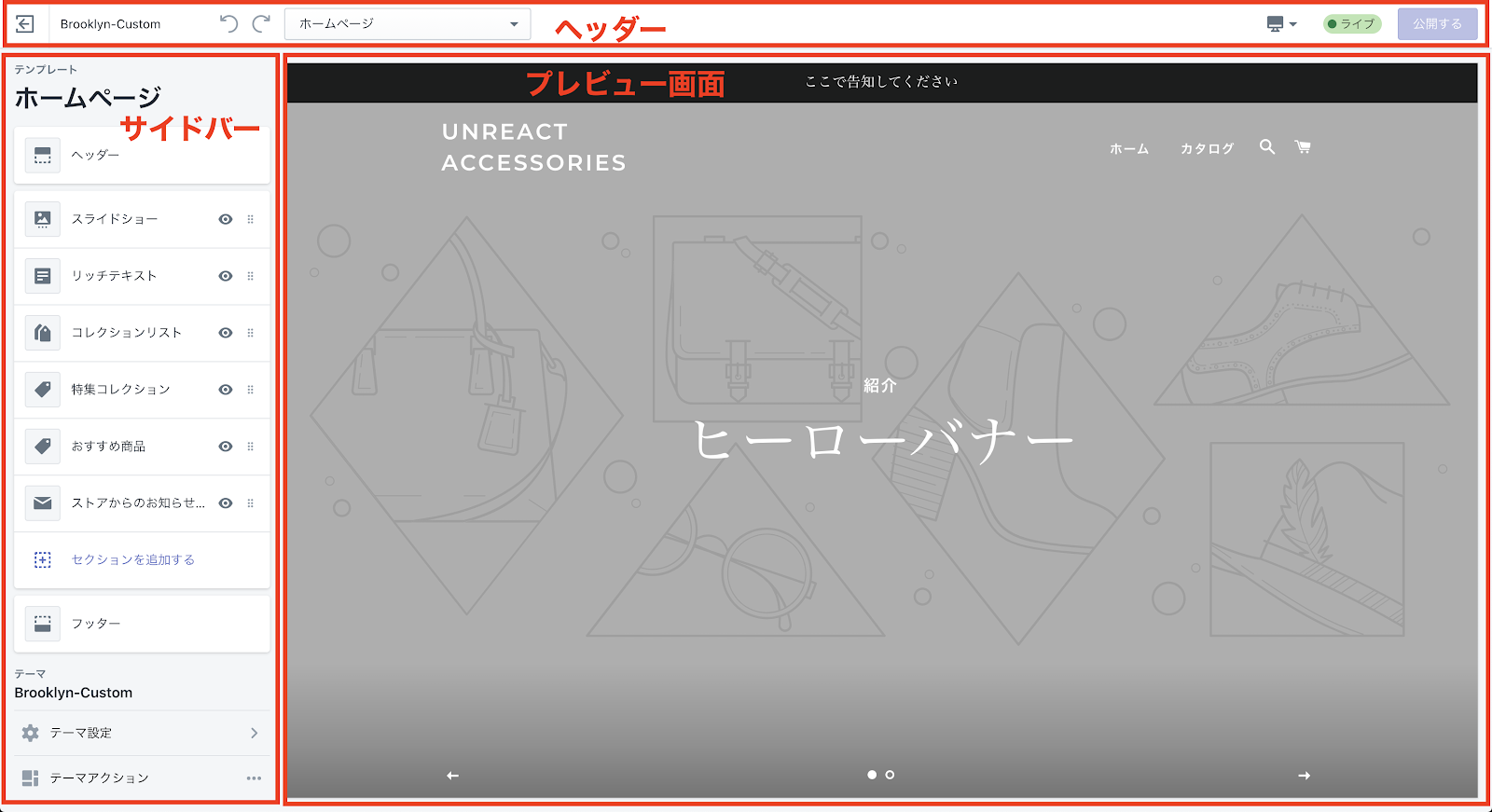Viewport: 1492px width, 812px height.
Task: Click the セクションを追加する link
Action: tap(132, 560)
